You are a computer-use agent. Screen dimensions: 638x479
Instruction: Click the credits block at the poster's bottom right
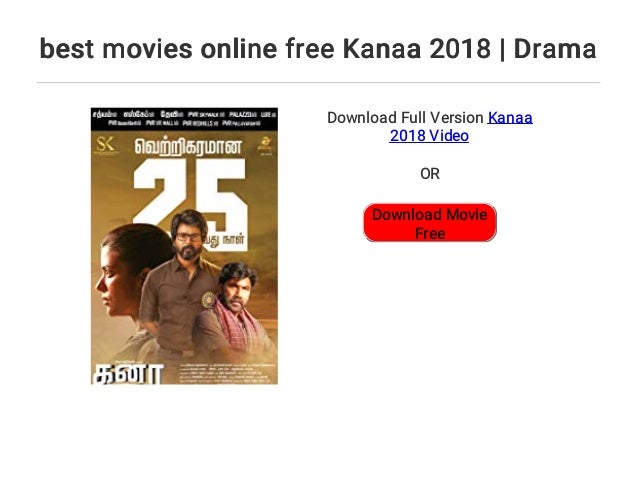click(227, 373)
